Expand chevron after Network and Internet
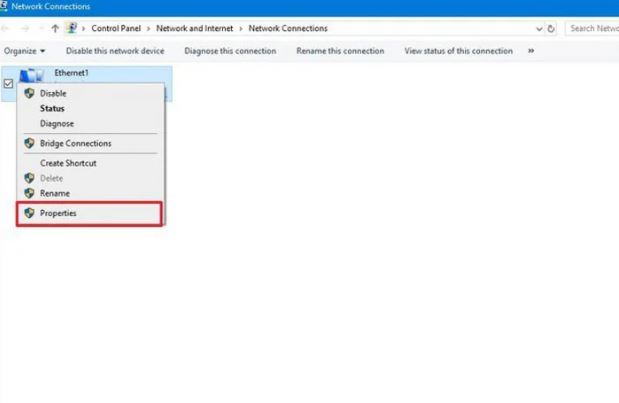 click(x=241, y=29)
